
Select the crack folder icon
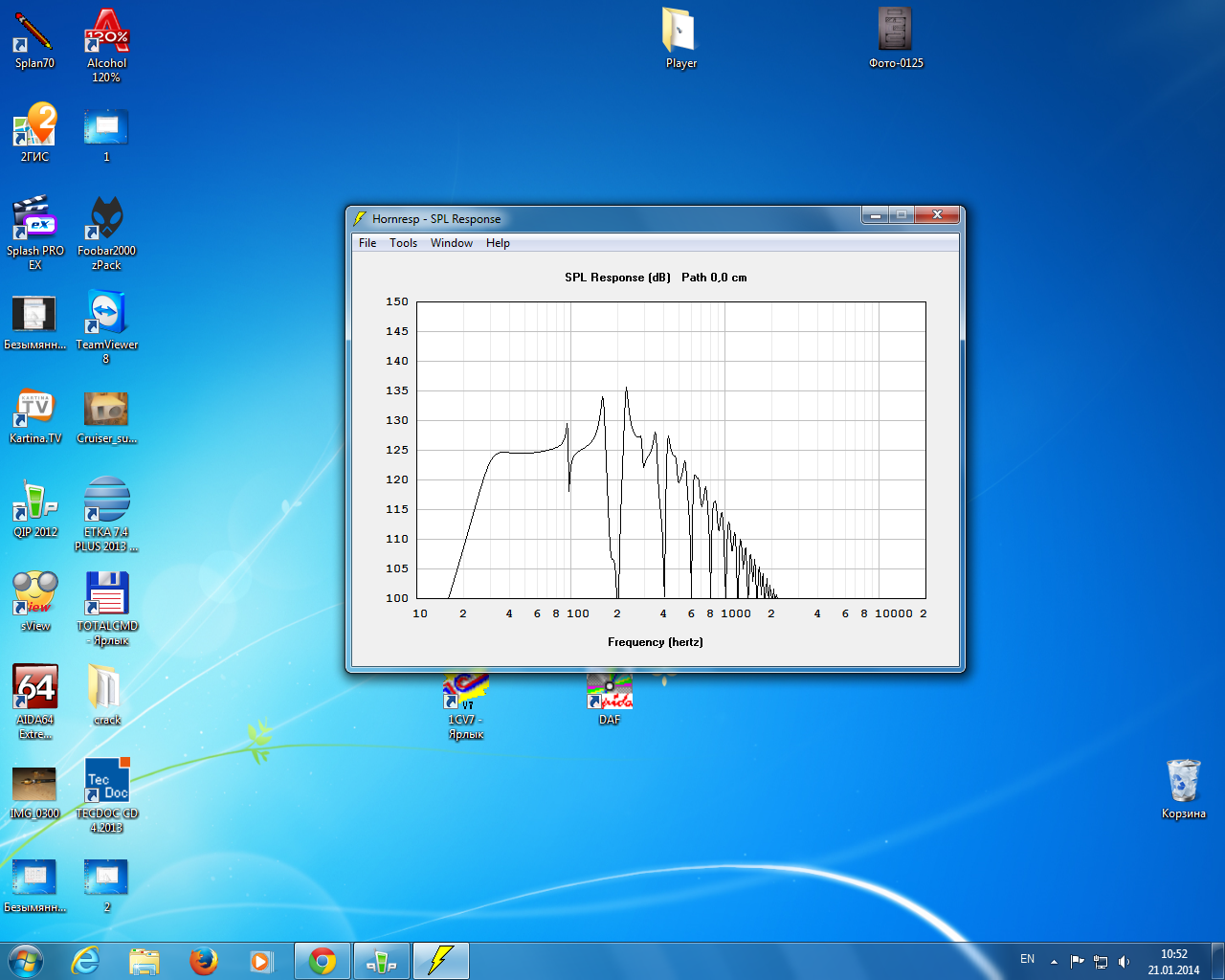[x=106, y=695]
